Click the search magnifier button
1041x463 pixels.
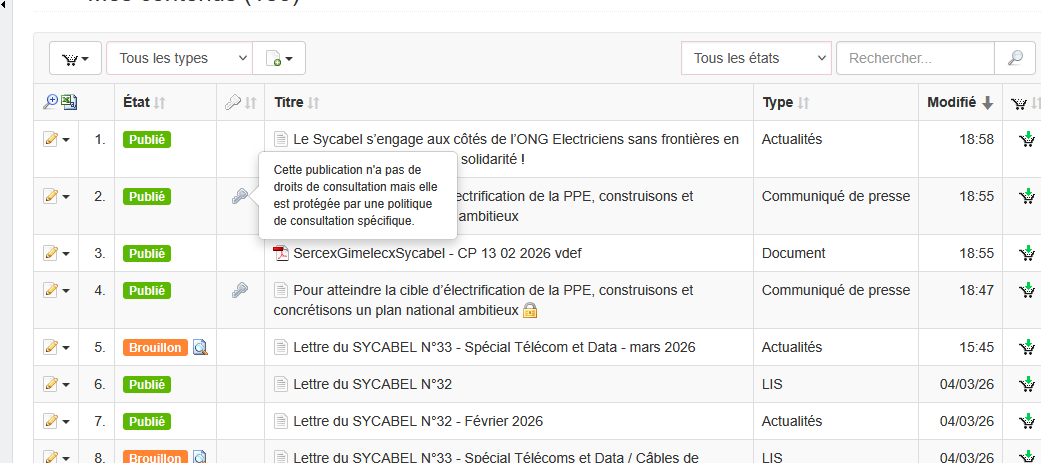coord(1015,58)
